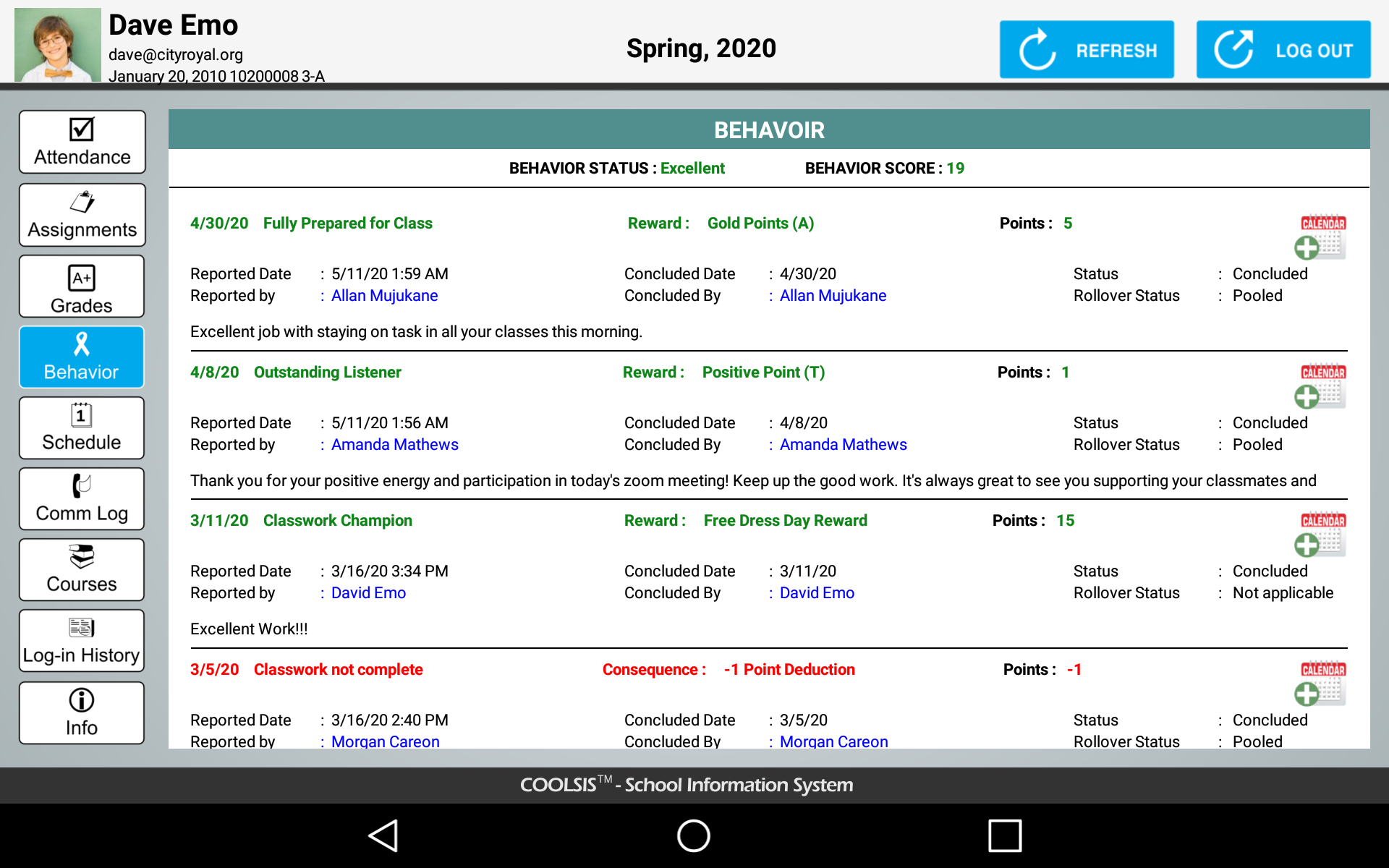
Task: Click the behavior status Excellent value
Action: point(692,169)
